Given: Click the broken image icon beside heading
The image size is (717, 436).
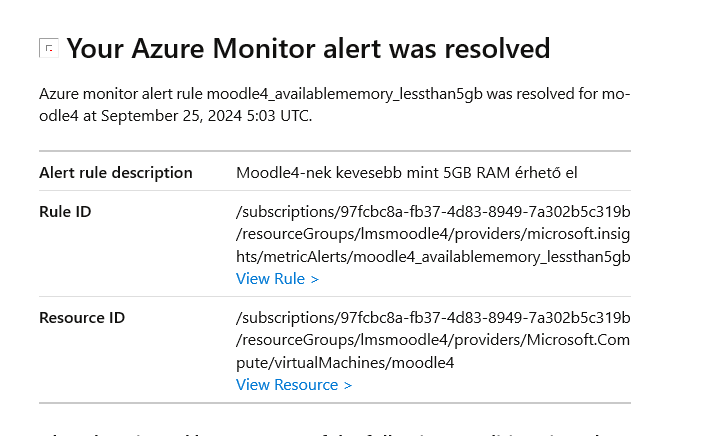Looking at the screenshot, I should pyautogui.click(x=49, y=48).
